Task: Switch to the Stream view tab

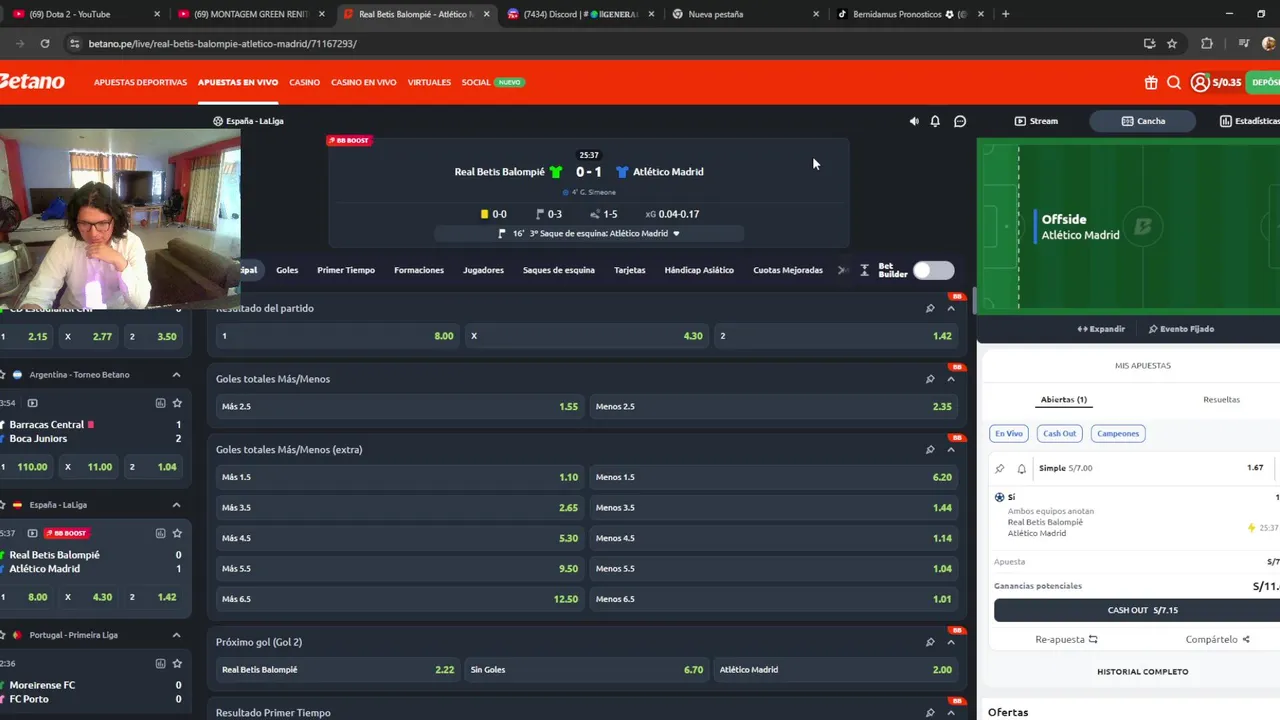Action: point(1036,121)
